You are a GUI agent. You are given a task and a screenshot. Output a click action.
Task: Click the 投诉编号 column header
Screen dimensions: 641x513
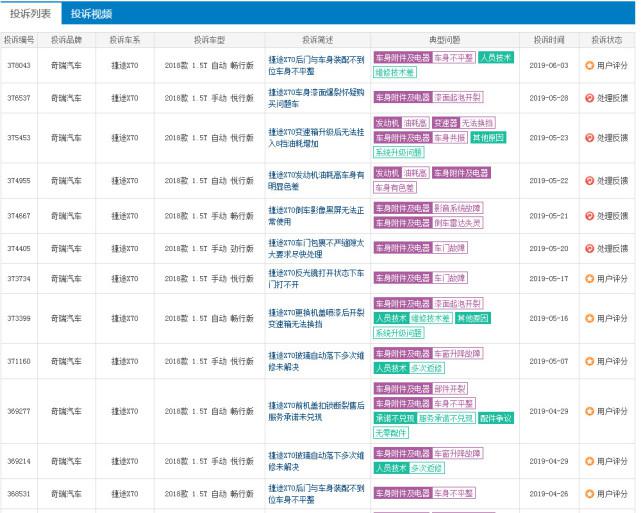19,40
